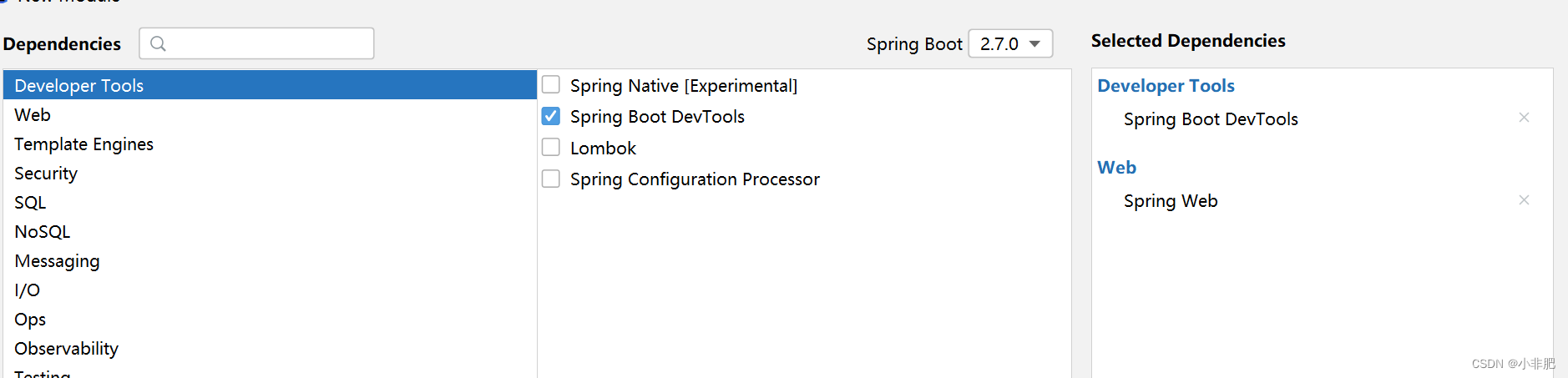Viewport: 1568px width, 378px height.
Task: Select the SQL category
Action: pyautogui.click(x=30, y=203)
